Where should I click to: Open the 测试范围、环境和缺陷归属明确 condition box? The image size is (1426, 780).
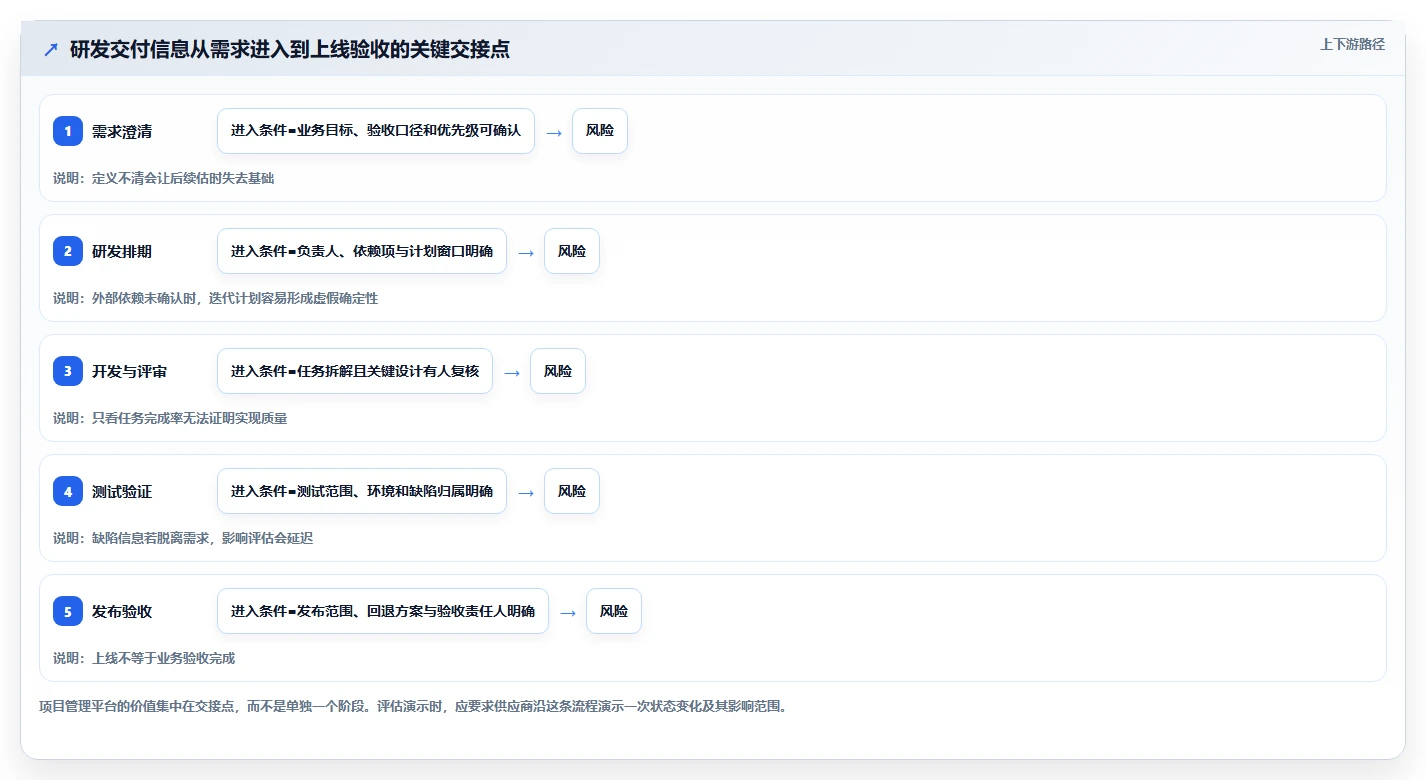pyautogui.click(x=362, y=491)
